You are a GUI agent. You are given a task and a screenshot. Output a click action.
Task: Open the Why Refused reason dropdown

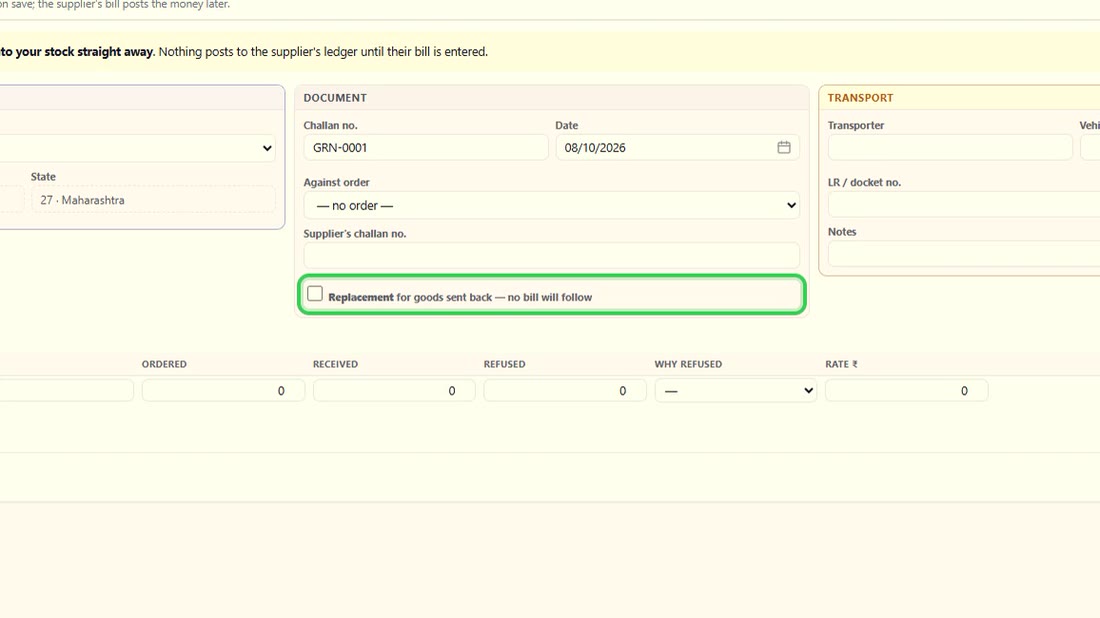[735, 391]
